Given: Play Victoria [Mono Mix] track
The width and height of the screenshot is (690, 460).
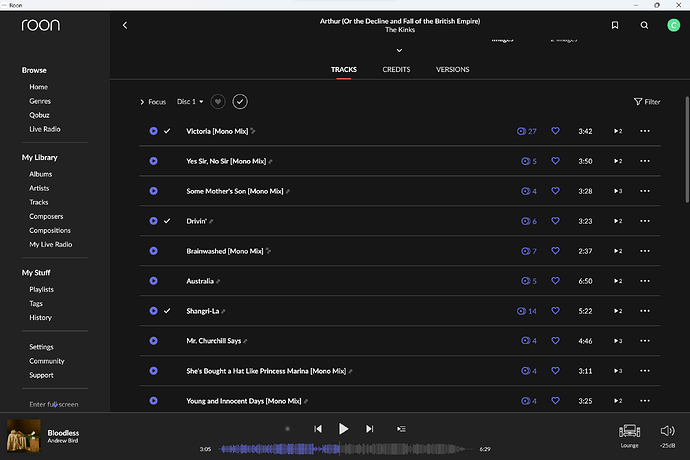Looking at the screenshot, I should (x=153, y=131).
